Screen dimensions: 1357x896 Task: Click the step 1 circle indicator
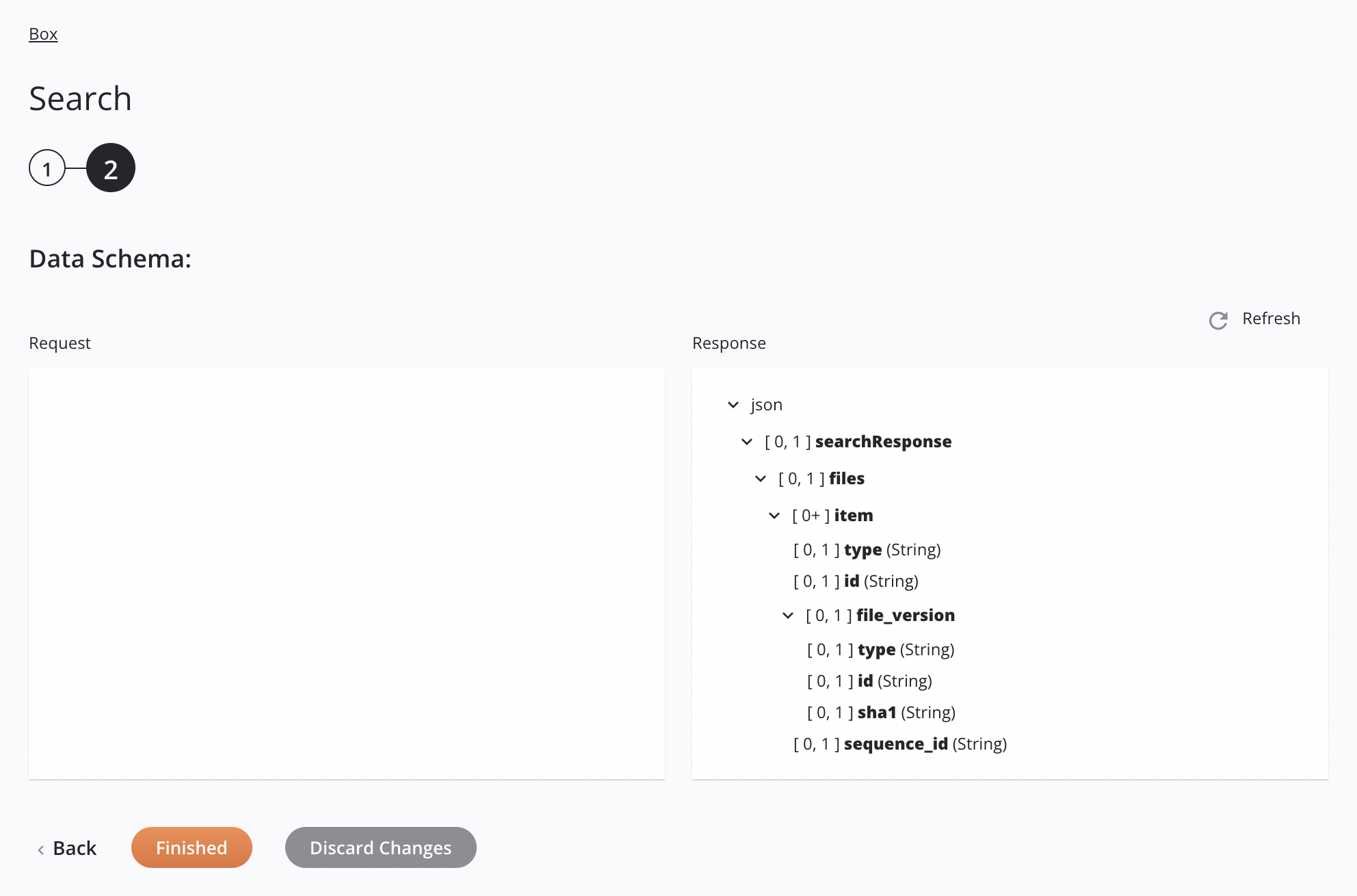coord(47,167)
